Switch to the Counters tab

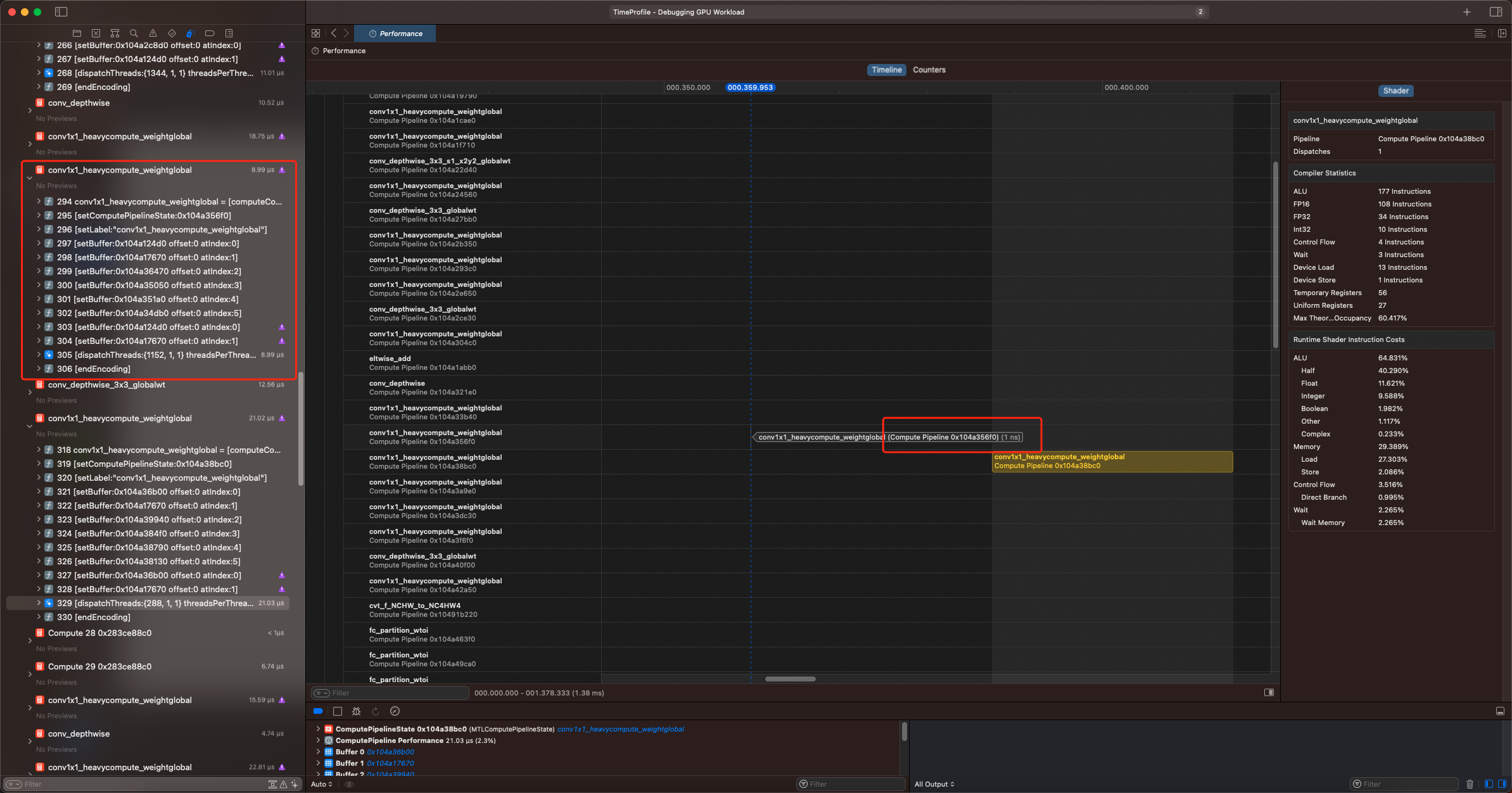(x=929, y=70)
